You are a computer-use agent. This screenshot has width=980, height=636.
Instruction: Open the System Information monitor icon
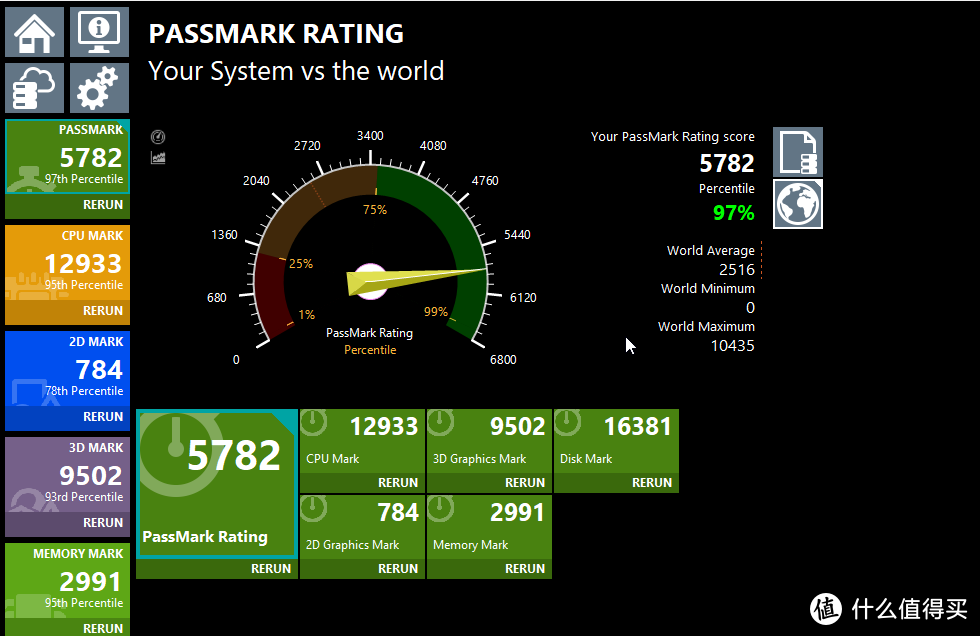point(99,32)
